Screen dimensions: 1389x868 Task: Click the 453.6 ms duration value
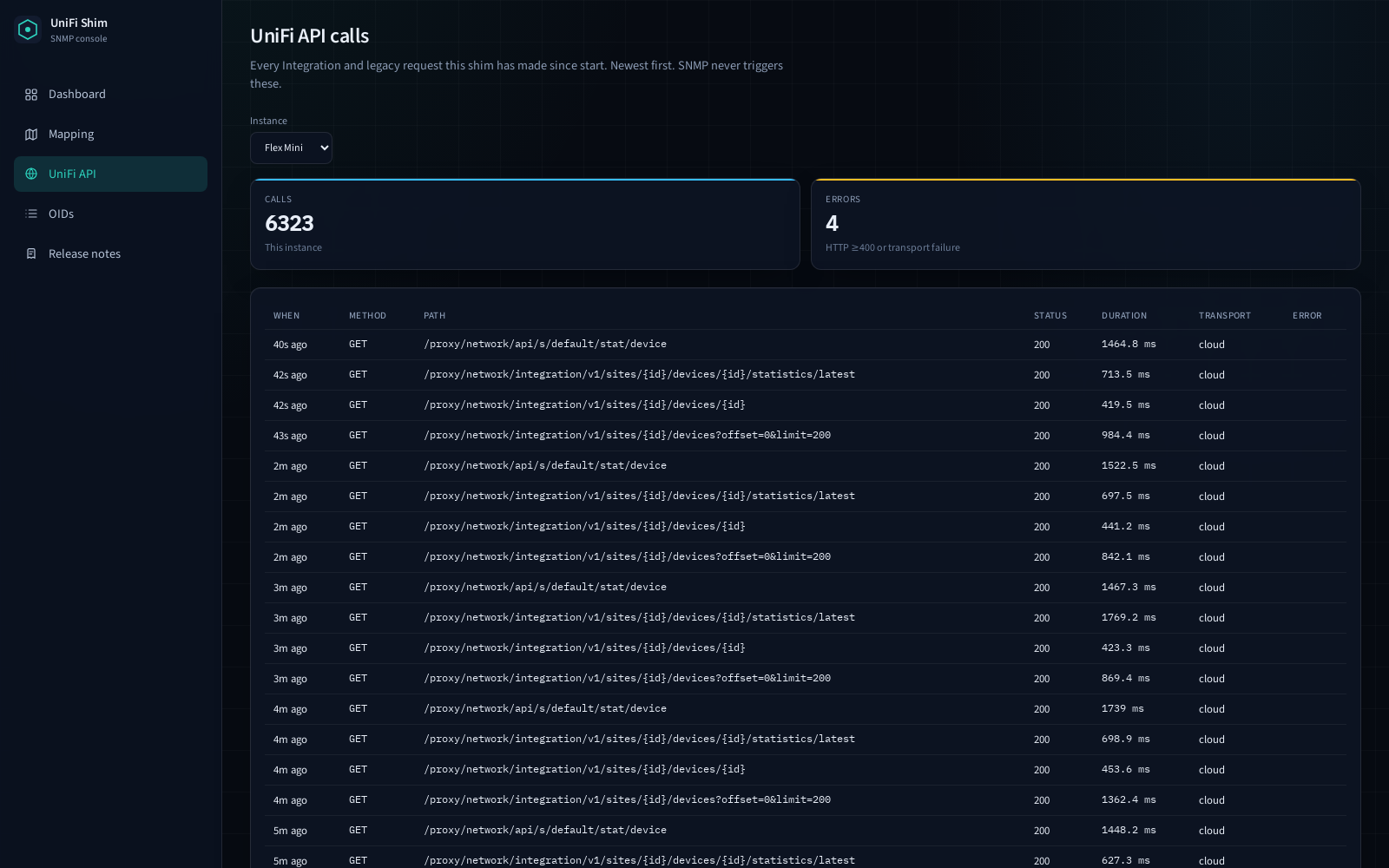tap(1126, 769)
